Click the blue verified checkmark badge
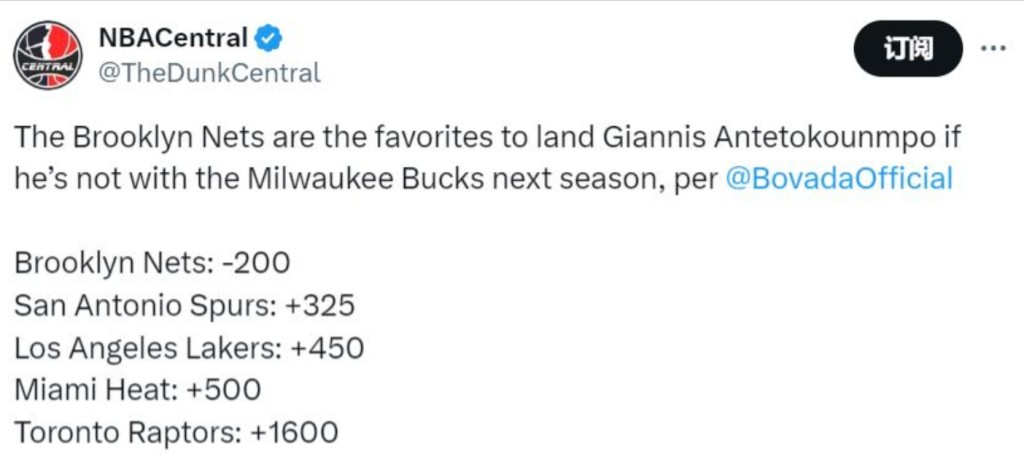The image size is (1024, 459). coord(269,39)
